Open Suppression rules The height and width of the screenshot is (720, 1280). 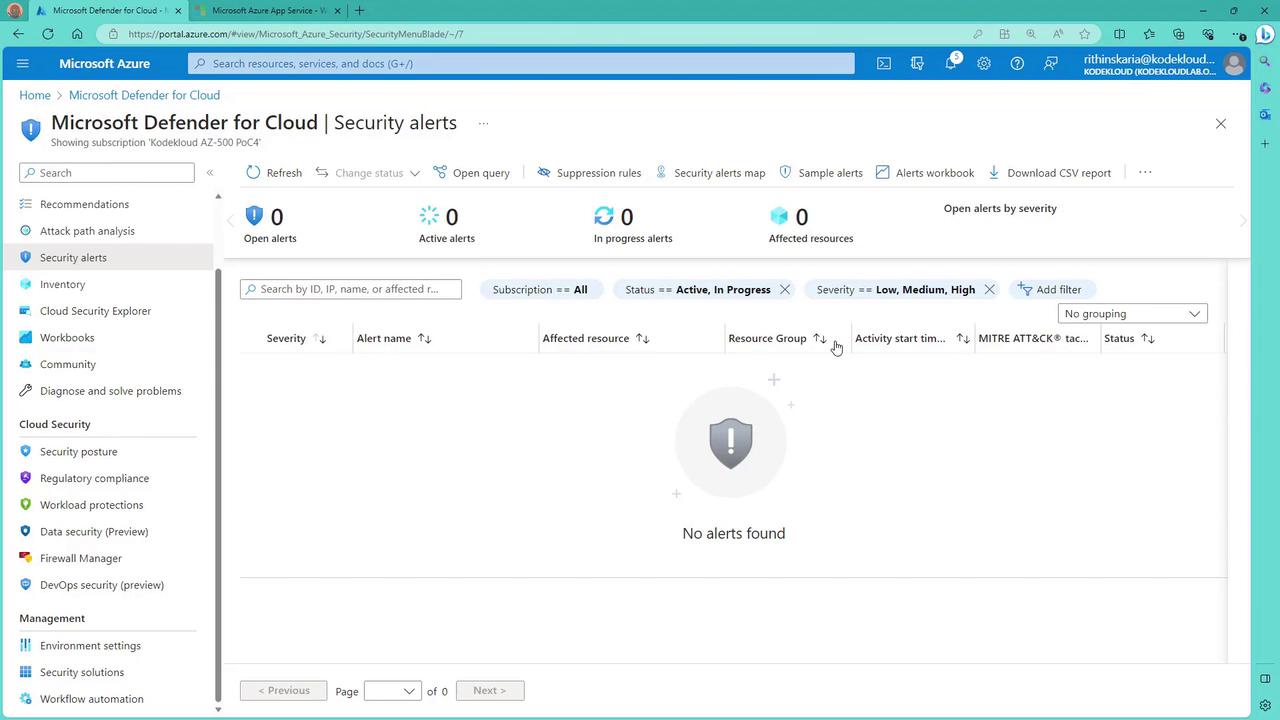[589, 172]
